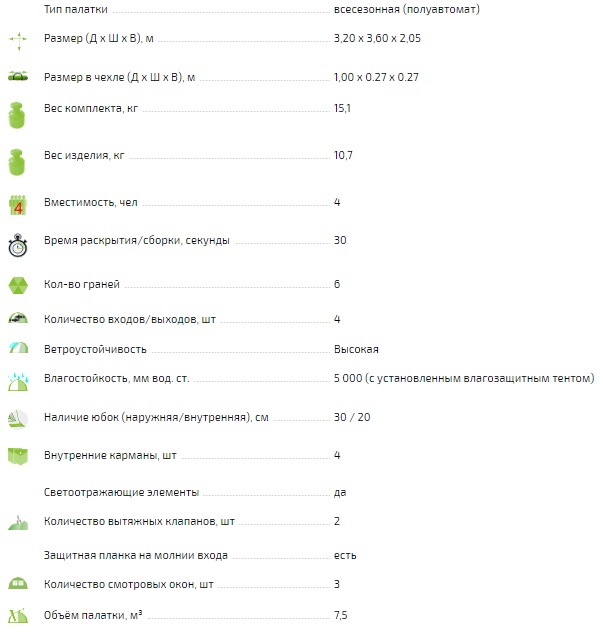Screen dimensions: 603x633
Task: Click the Защитная планка на молнии входа text
Action: (x=136, y=555)
